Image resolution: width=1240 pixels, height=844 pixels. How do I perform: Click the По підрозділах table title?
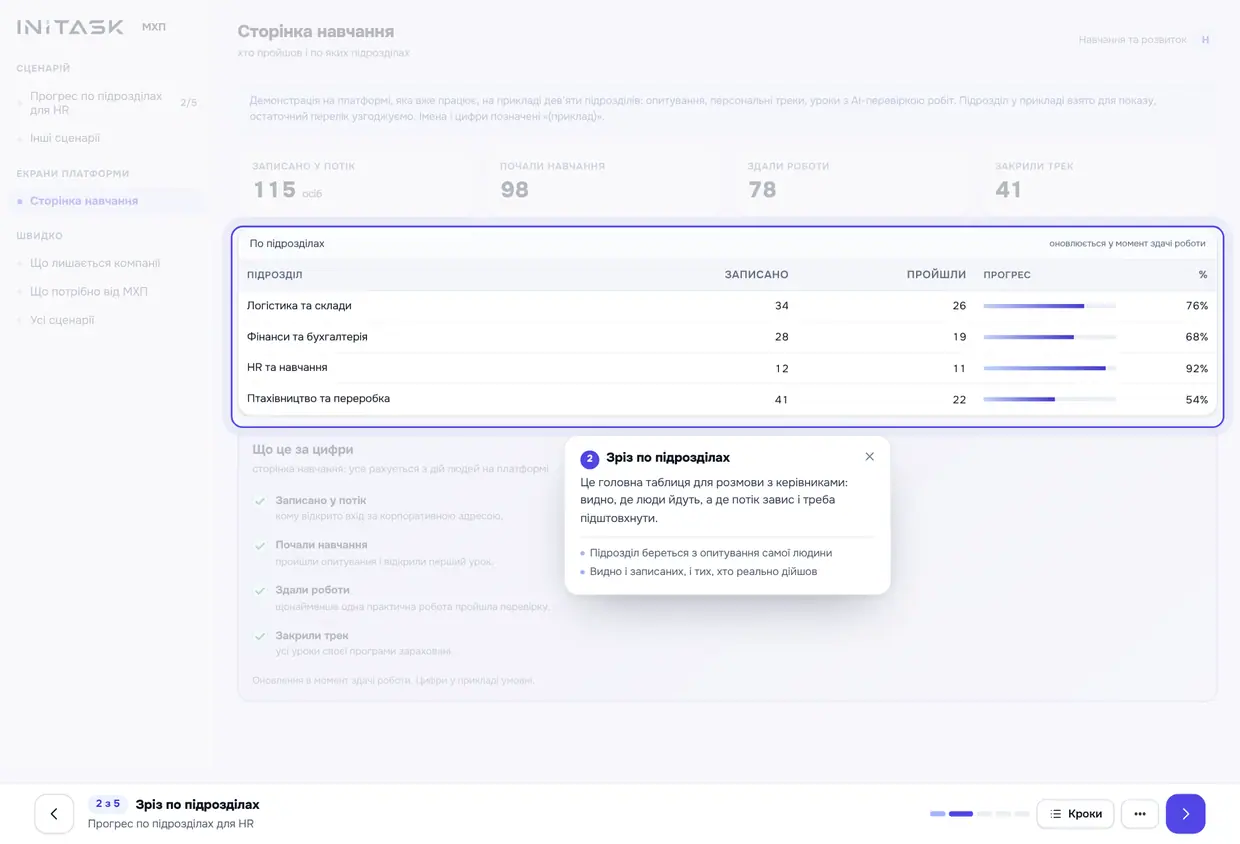click(x=287, y=243)
